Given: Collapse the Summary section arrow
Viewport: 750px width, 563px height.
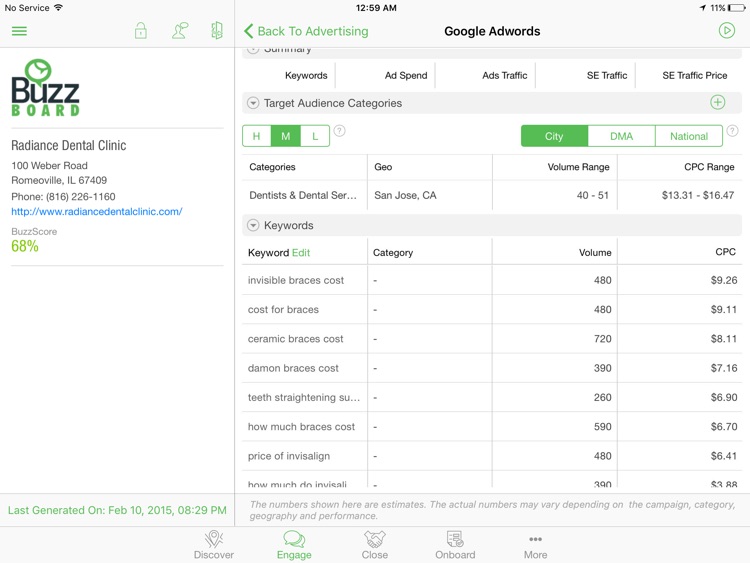Looking at the screenshot, I should (x=253, y=49).
